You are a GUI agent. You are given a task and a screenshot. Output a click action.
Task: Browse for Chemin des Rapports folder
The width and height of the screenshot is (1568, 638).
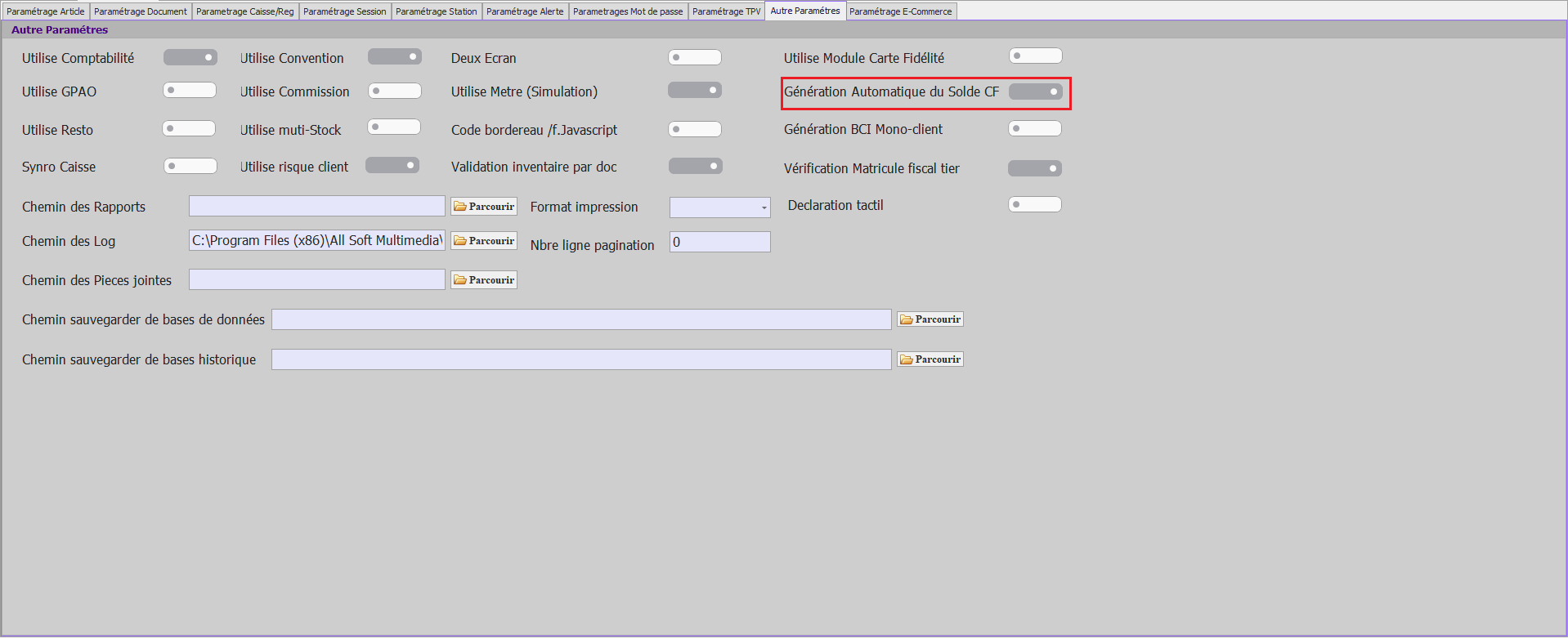[x=484, y=207]
